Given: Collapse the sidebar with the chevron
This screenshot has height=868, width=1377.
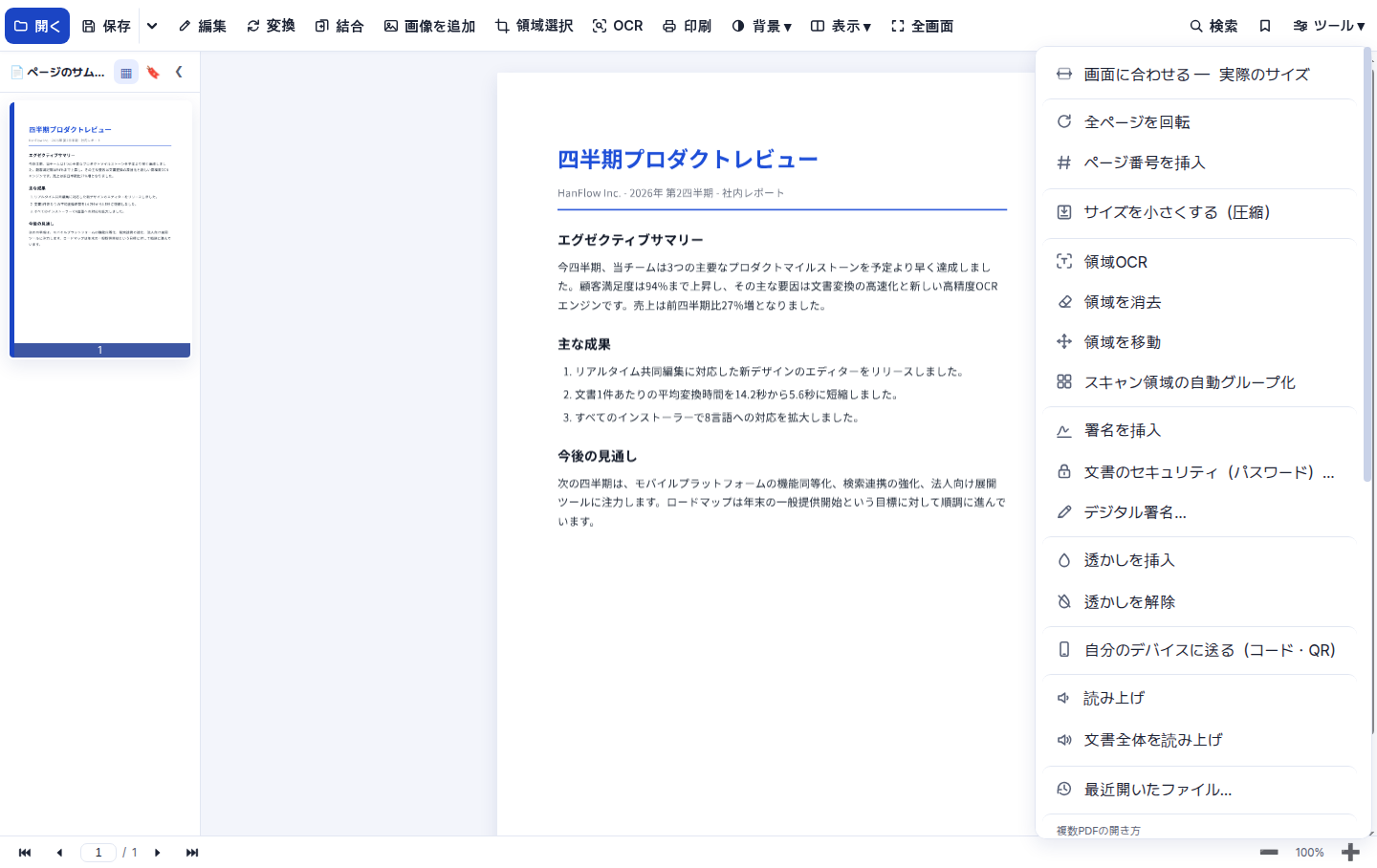Looking at the screenshot, I should tap(179, 72).
